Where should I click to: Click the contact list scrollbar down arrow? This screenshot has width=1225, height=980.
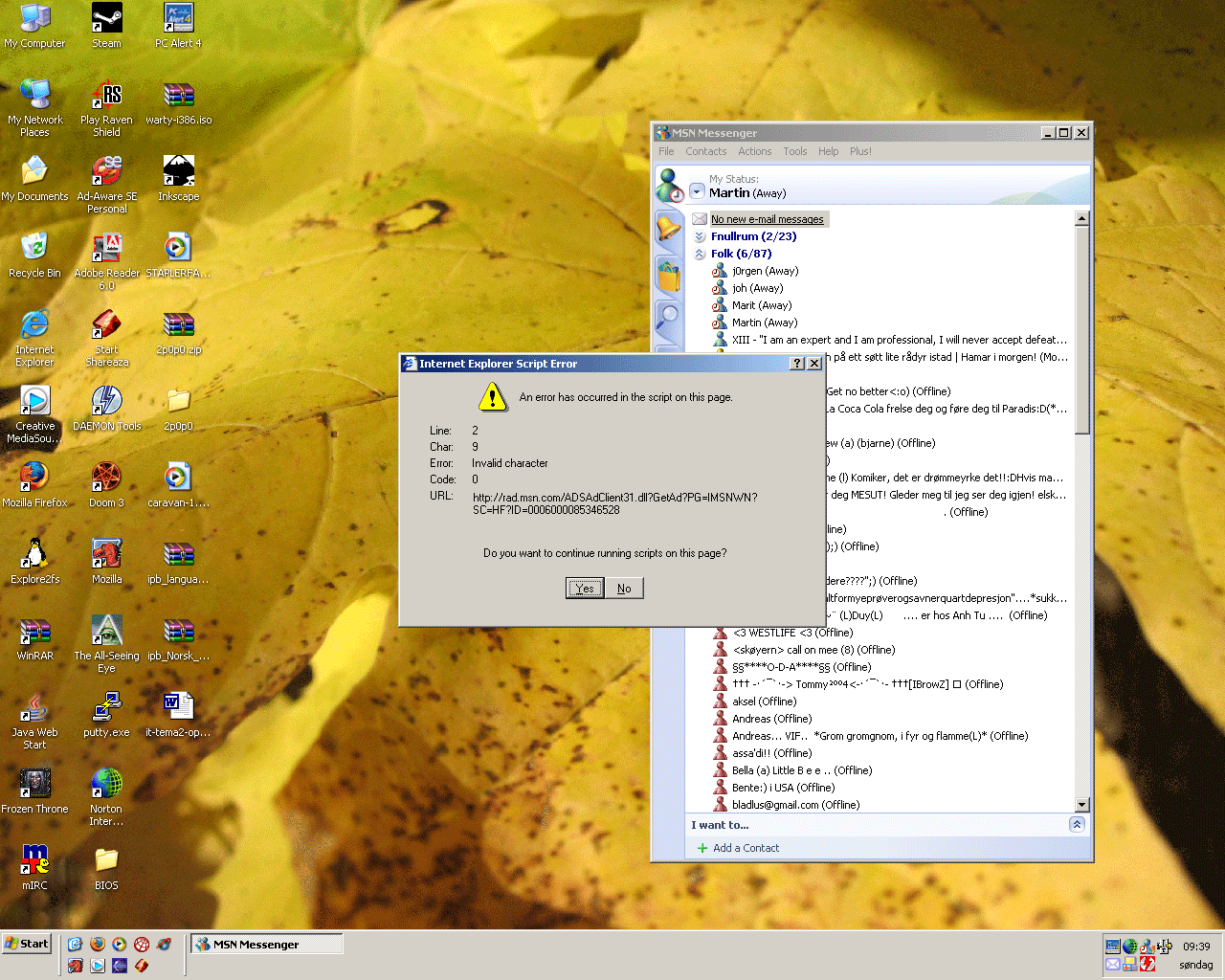(1082, 805)
